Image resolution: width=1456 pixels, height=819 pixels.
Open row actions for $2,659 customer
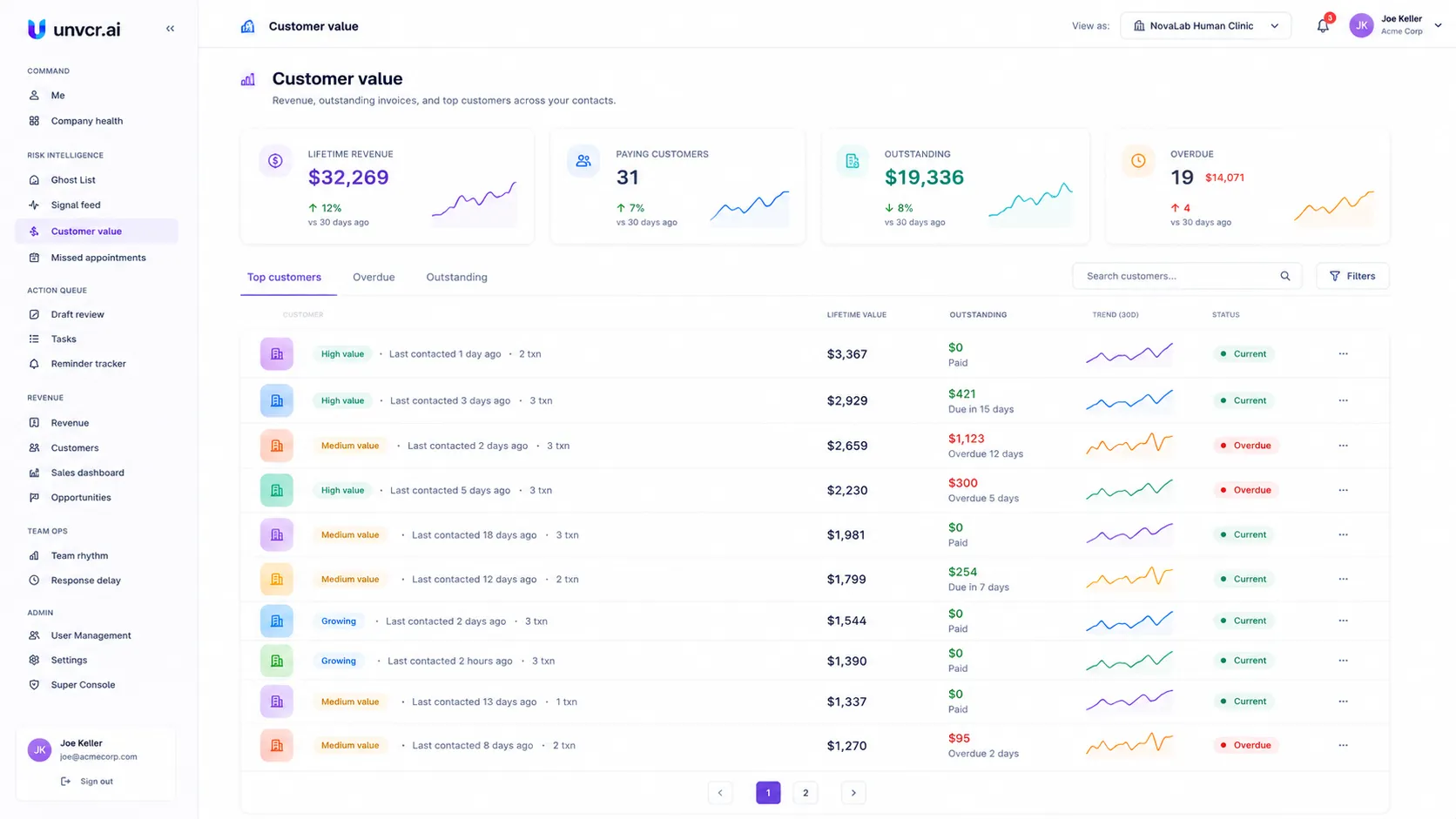point(1343,446)
